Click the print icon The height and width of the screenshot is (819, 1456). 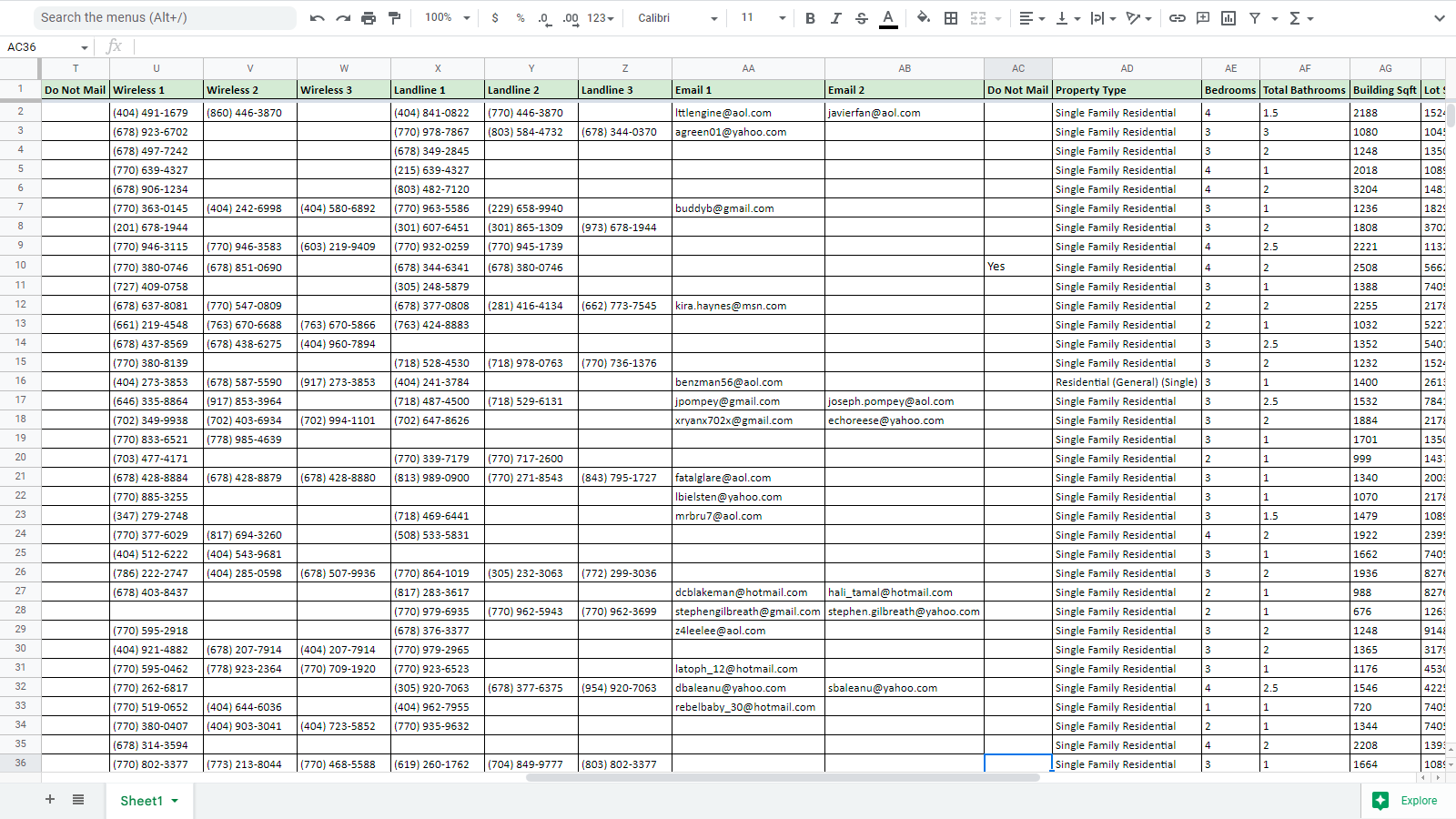[369, 18]
